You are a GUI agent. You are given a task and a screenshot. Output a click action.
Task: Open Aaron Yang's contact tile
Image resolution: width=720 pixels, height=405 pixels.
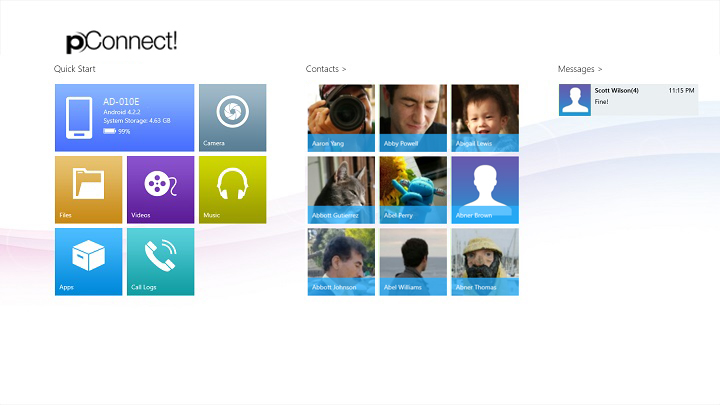[341, 118]
